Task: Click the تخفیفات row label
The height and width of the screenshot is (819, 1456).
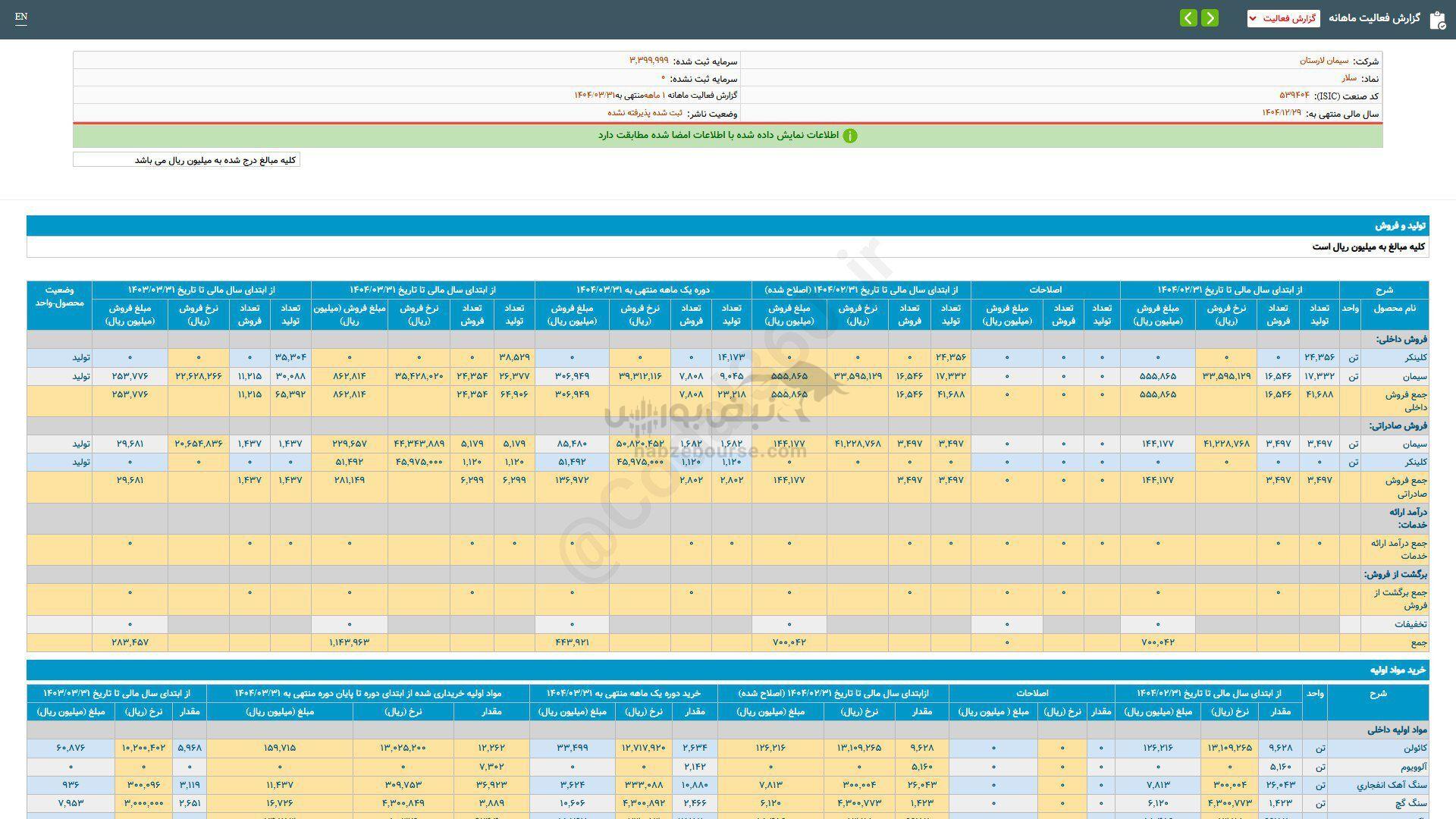Action: pyautogui.click(x=1410, y=624)
